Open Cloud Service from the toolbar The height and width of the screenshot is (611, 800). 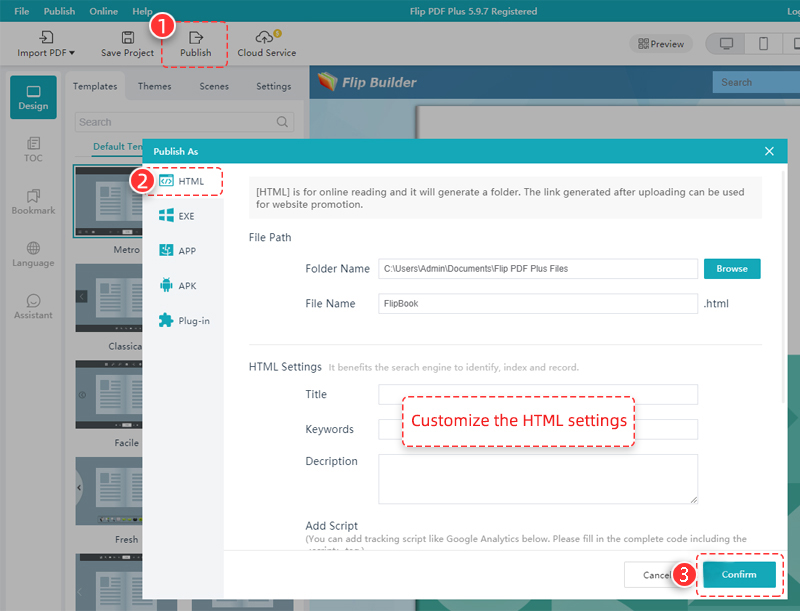point(266,44)
